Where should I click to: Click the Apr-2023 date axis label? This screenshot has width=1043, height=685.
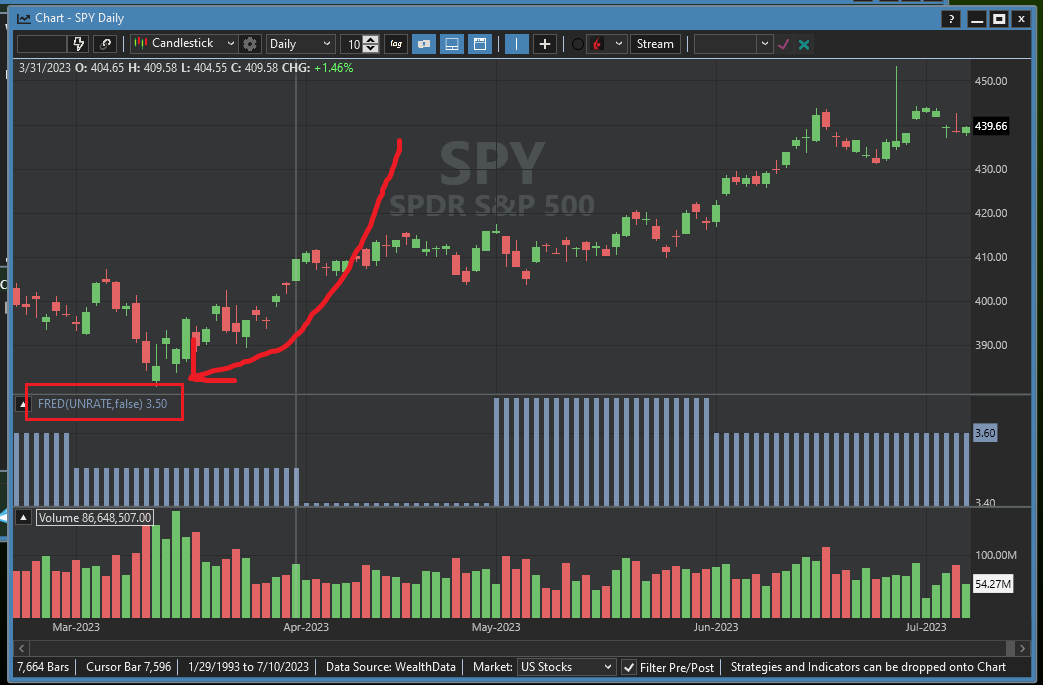(306, 627)
